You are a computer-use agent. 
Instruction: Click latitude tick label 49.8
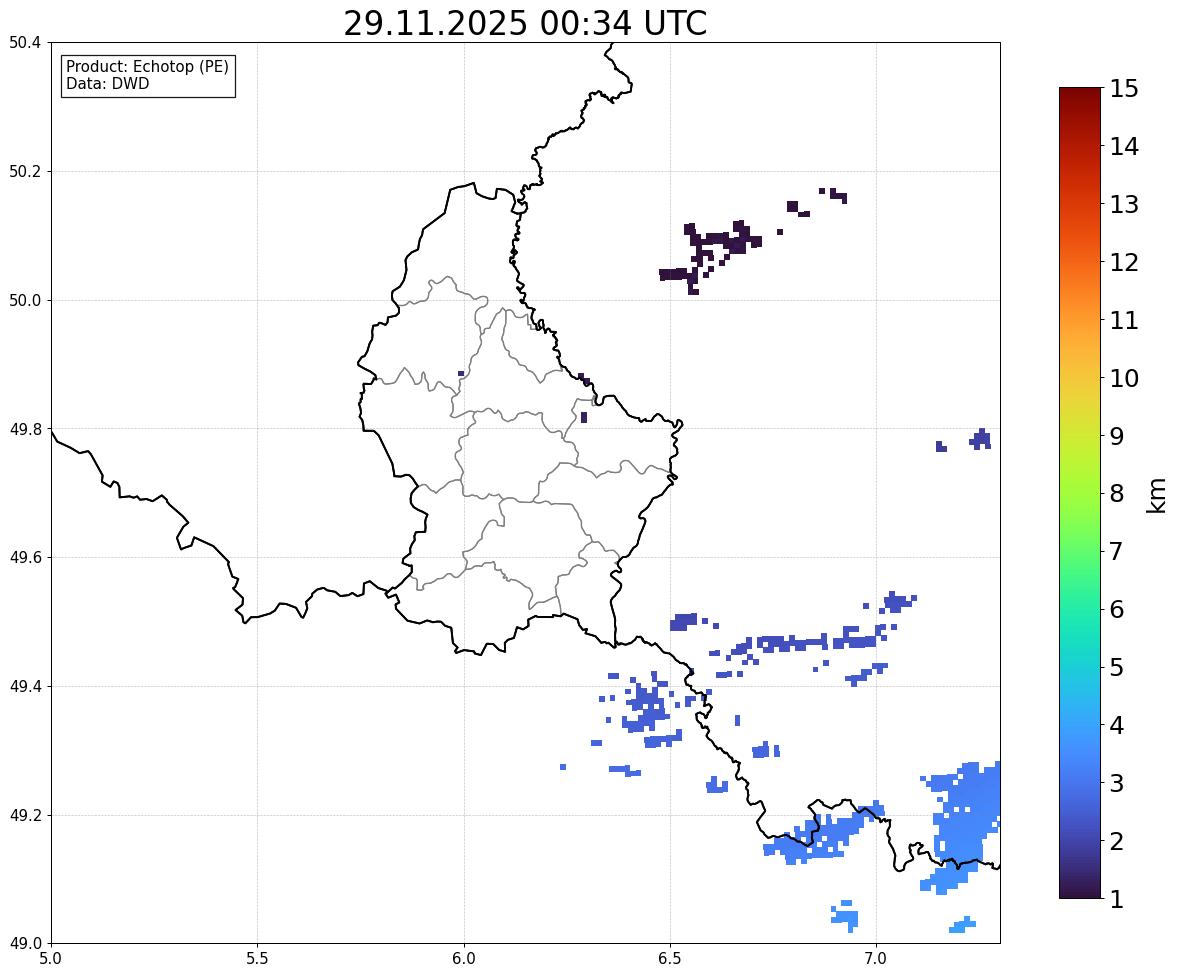(x=25, y=429)
